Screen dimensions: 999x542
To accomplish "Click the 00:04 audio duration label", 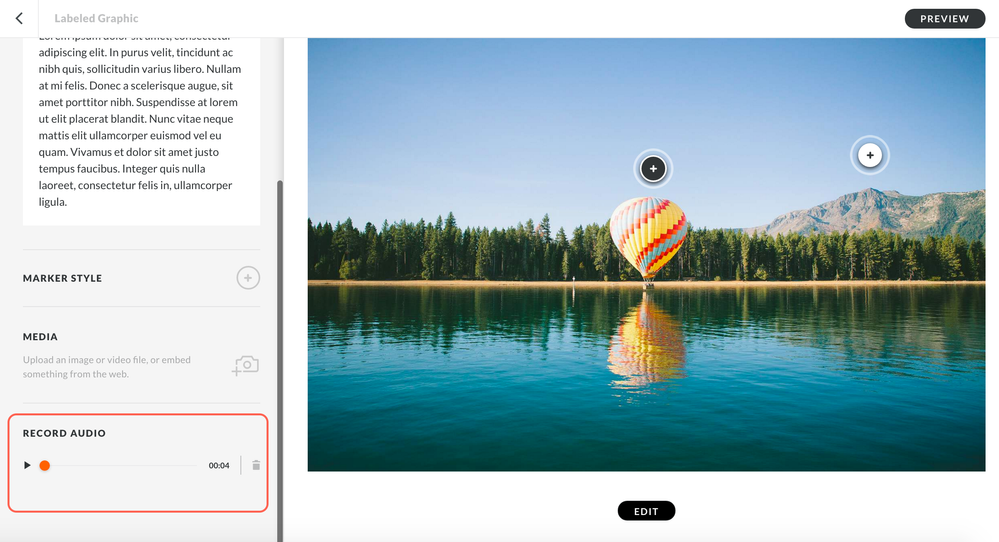I will (x=219, y=466).
